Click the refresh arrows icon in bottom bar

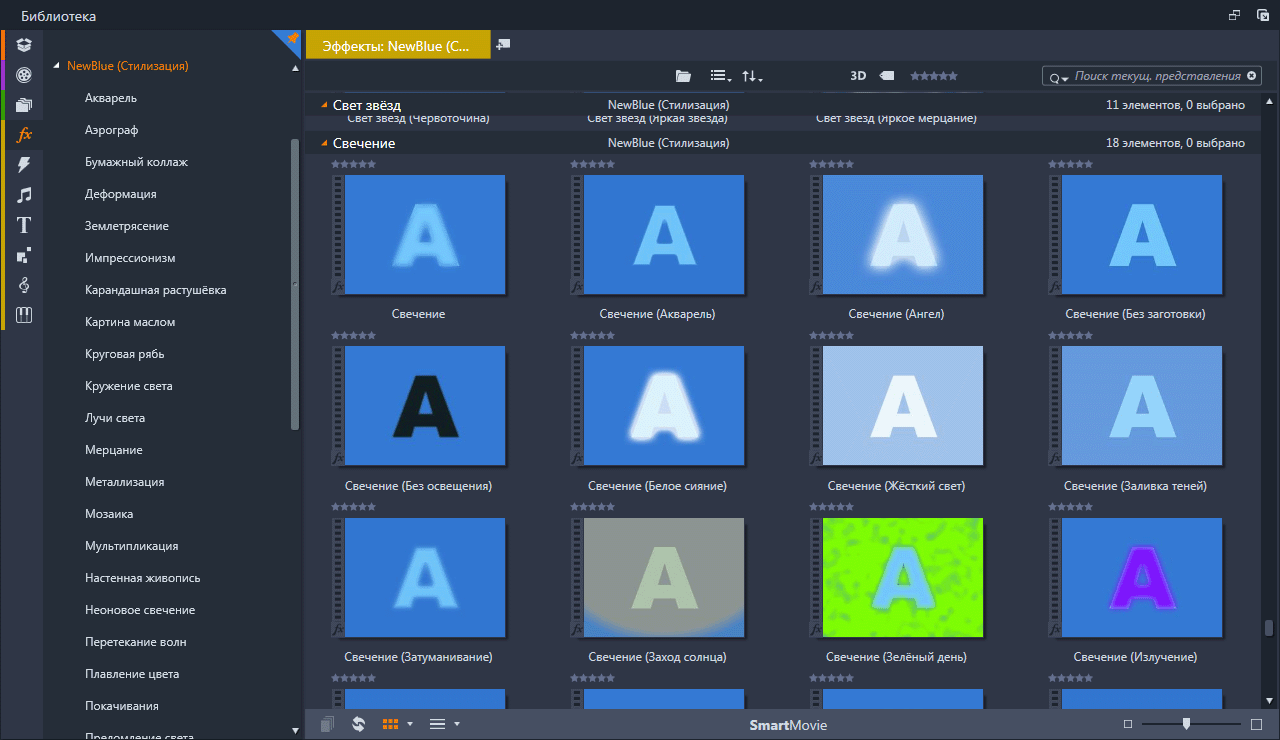[358, 724]
